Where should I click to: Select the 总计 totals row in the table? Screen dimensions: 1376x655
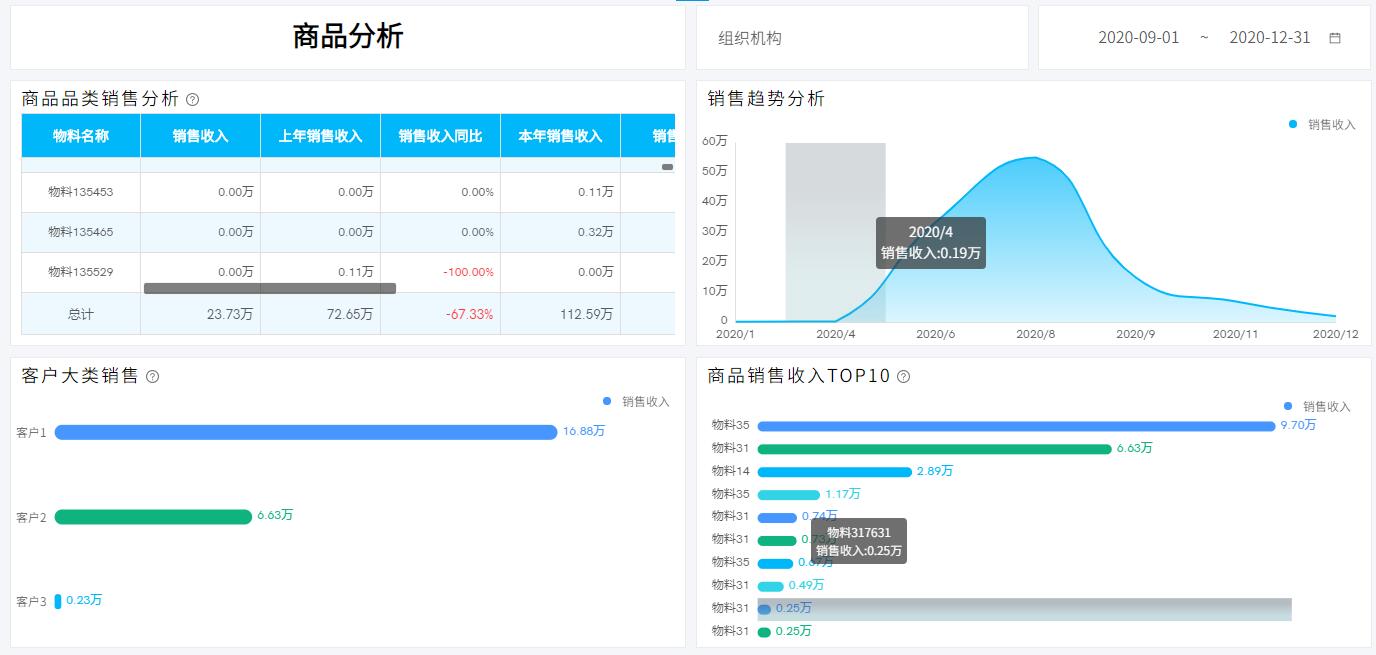point(80,313)
